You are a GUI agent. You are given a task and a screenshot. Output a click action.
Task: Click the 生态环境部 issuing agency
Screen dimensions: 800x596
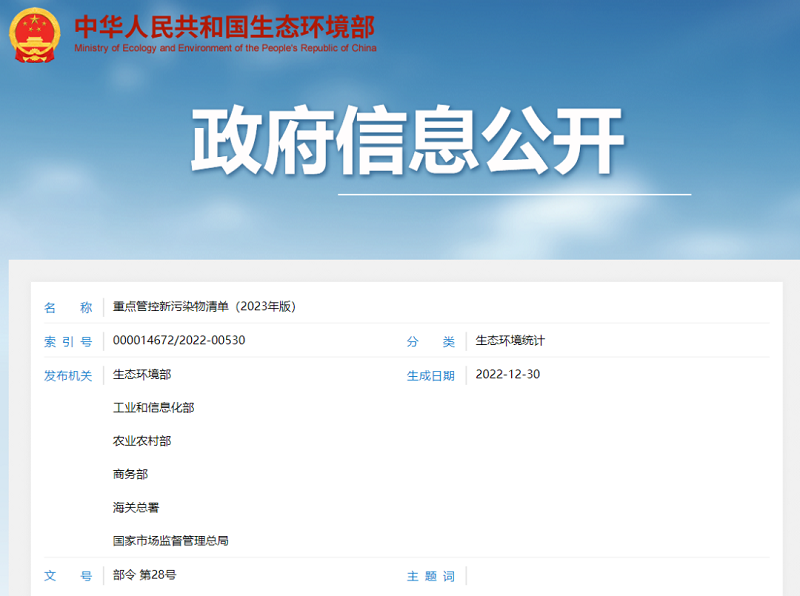pos(142,375)
